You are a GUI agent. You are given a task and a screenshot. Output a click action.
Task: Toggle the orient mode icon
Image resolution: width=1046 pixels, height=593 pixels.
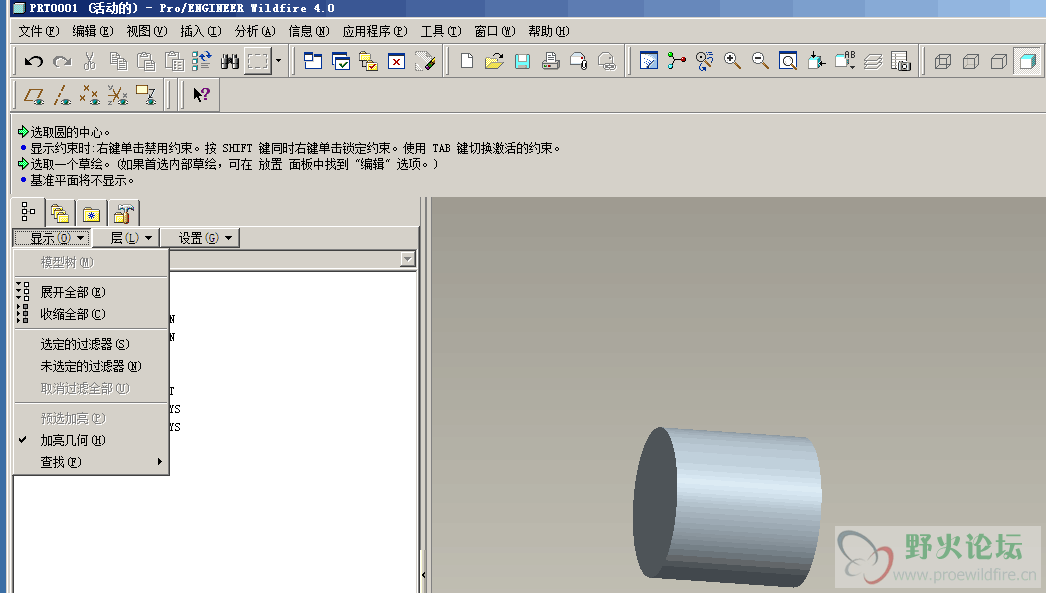point(704,62)
